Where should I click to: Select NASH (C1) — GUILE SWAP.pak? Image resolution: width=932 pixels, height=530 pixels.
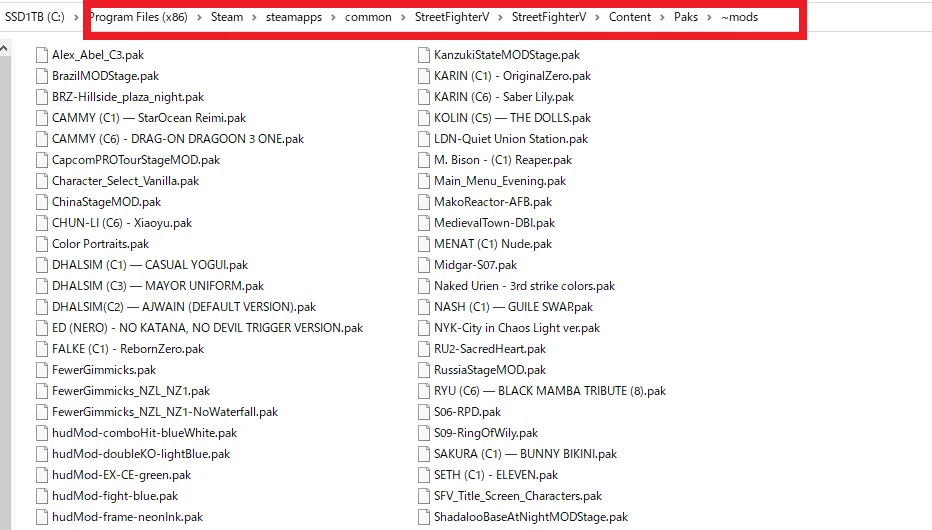tap(505, 307)
